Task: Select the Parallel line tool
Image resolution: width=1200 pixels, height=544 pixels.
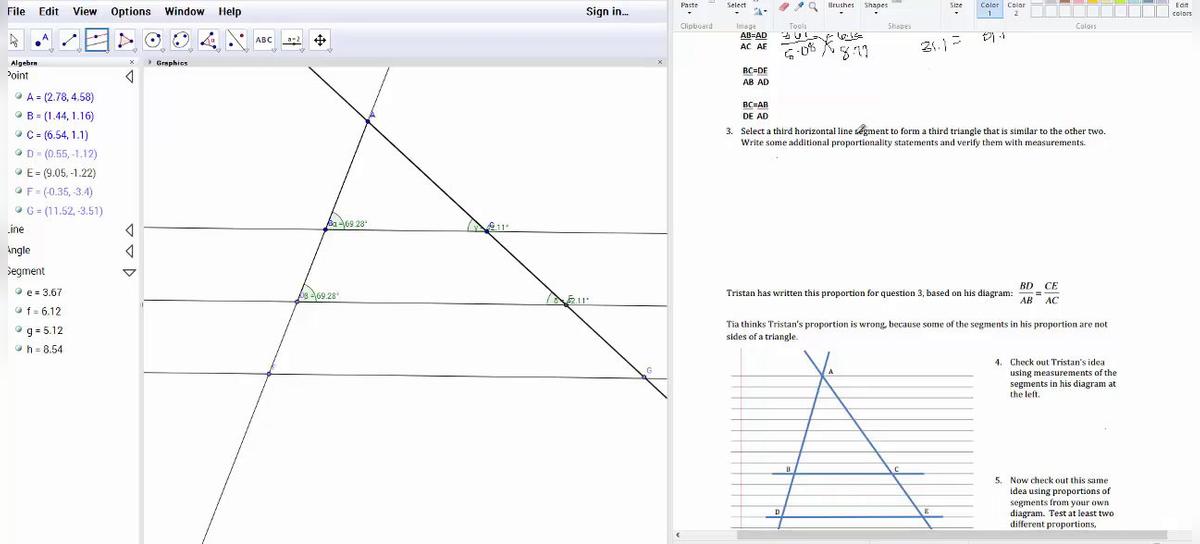Action: click(97, 40)
